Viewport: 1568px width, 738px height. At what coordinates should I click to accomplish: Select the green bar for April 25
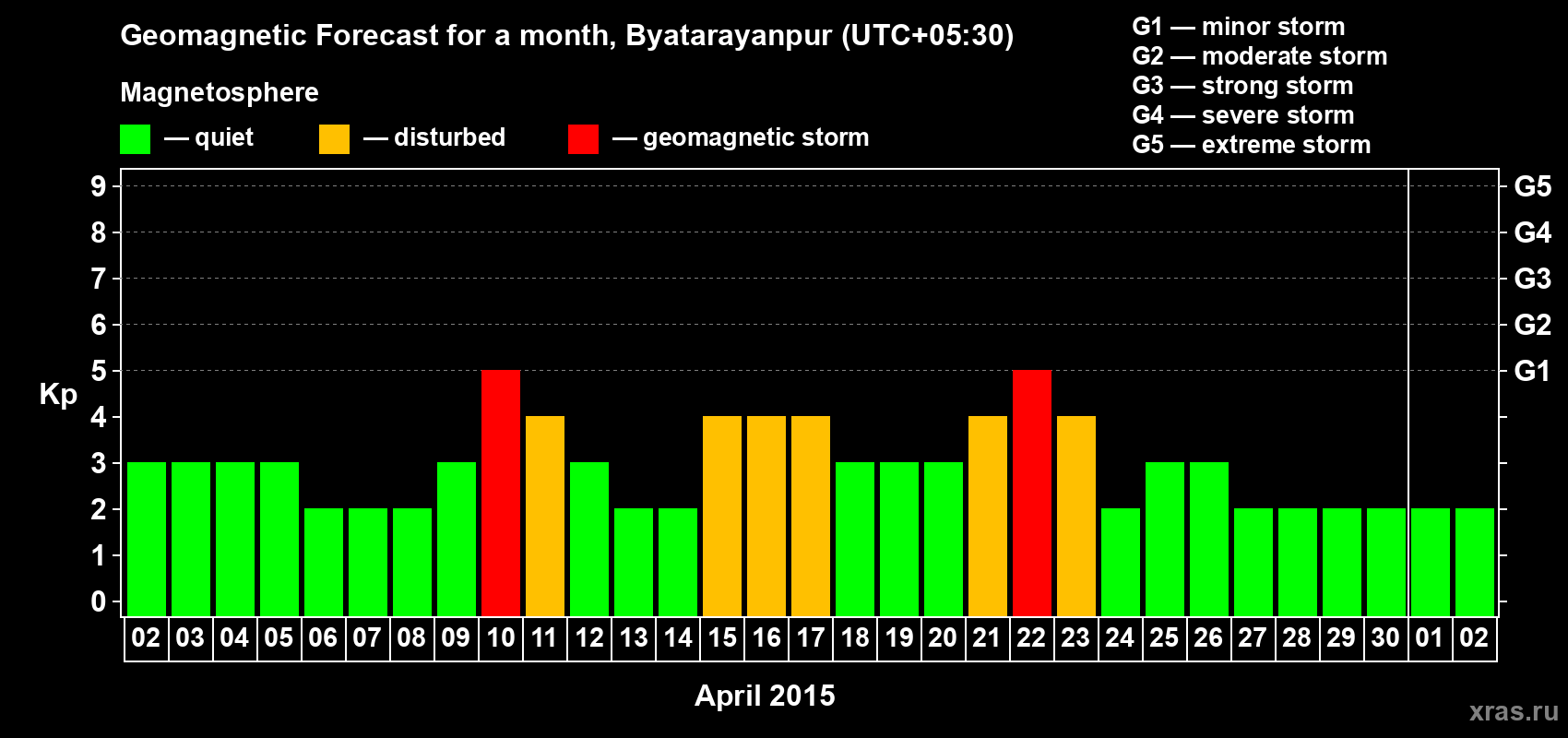pos(1165,539)
